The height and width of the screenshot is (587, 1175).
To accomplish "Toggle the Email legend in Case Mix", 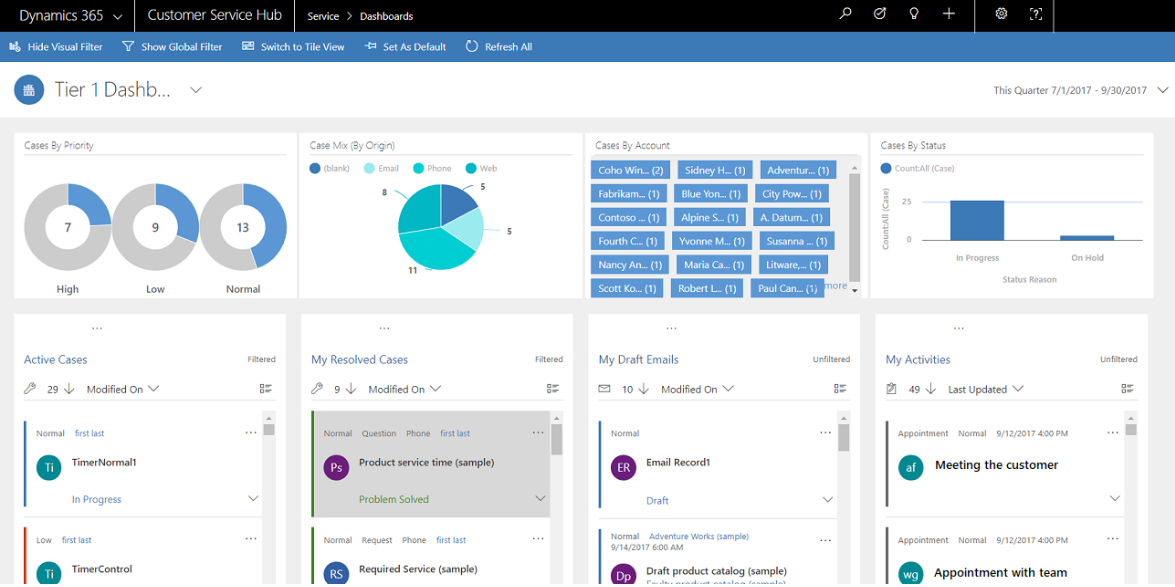I will (381, 169).
